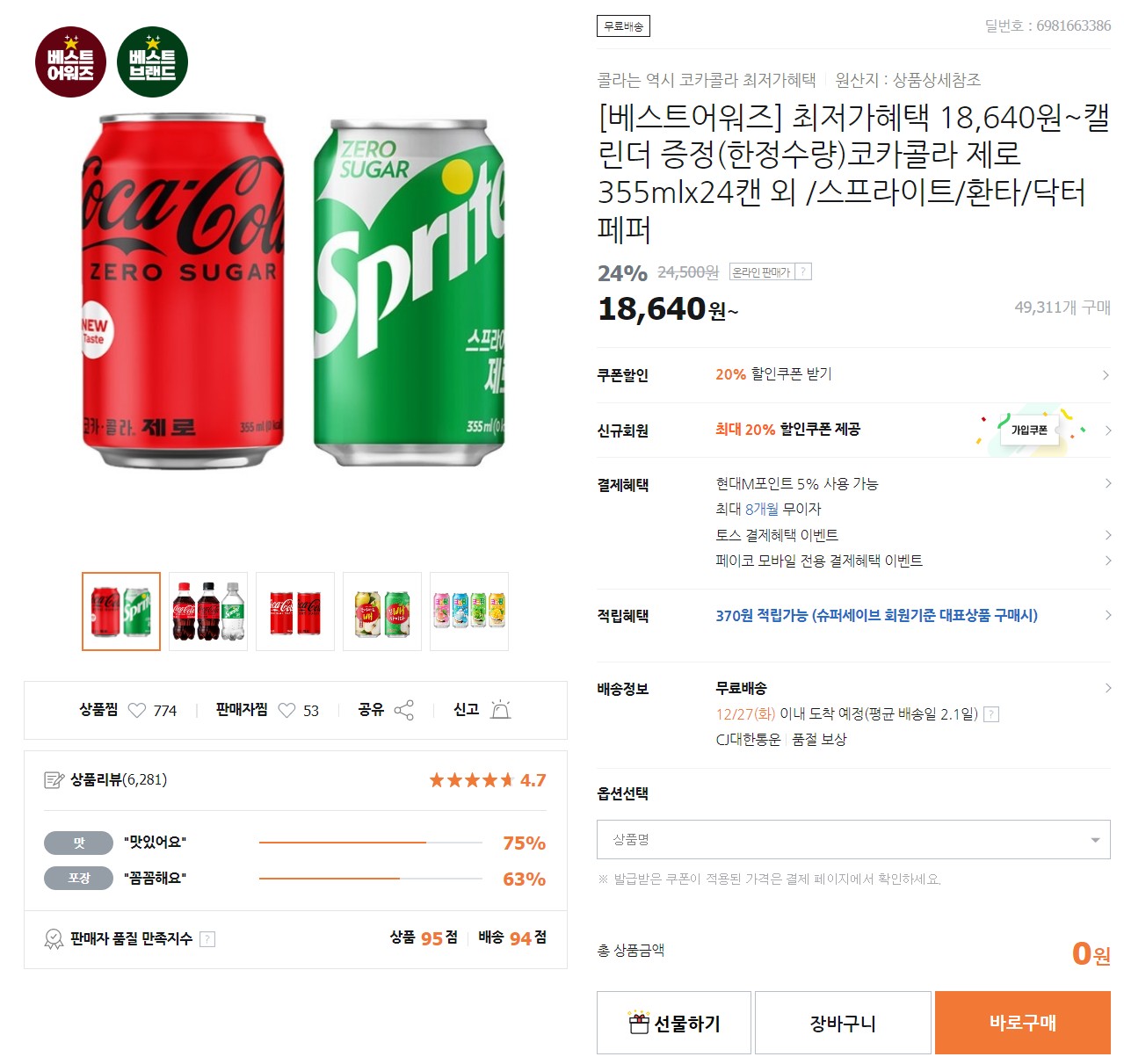The height and width of the screenshot is (1064, 1124).
Task: Click question mark beside average delivery time
Action: pos(991,713)
